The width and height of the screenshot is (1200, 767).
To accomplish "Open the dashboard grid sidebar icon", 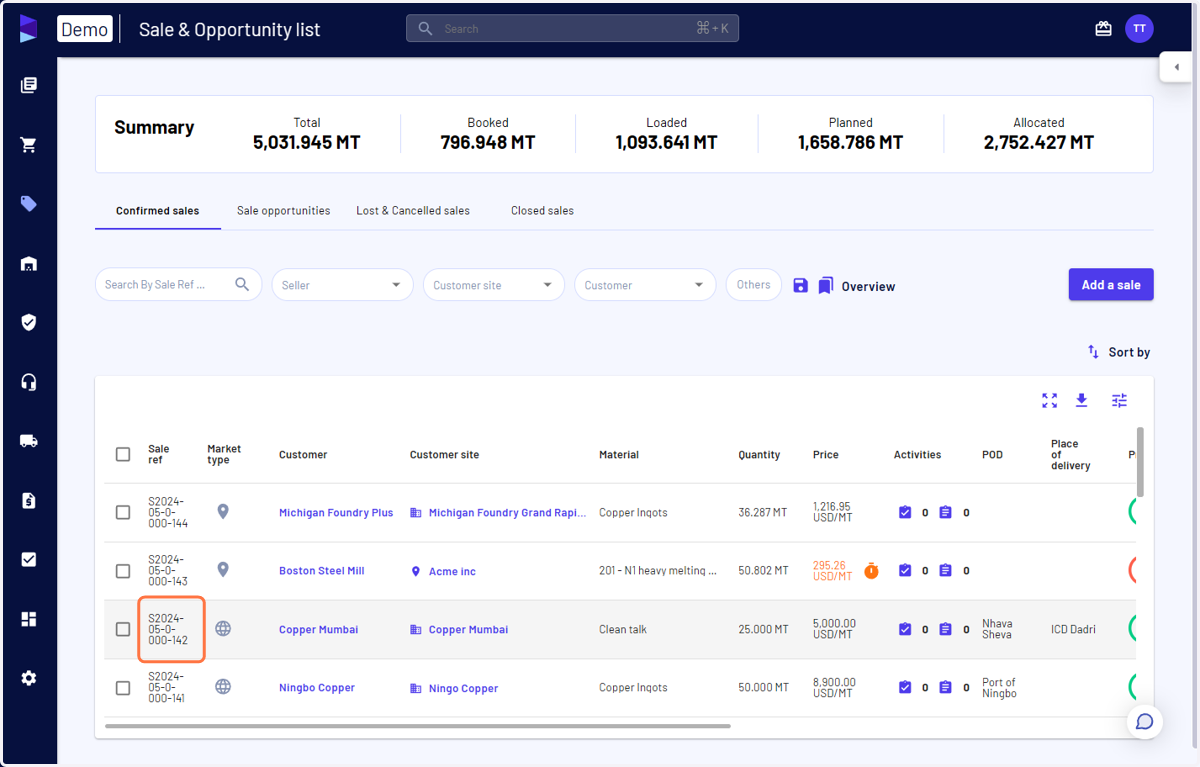I will tap(29, 619).
